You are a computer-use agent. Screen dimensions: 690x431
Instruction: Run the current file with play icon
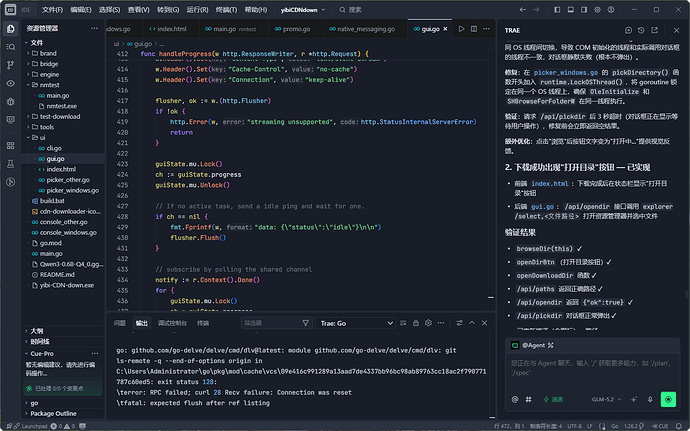[461, 29]
